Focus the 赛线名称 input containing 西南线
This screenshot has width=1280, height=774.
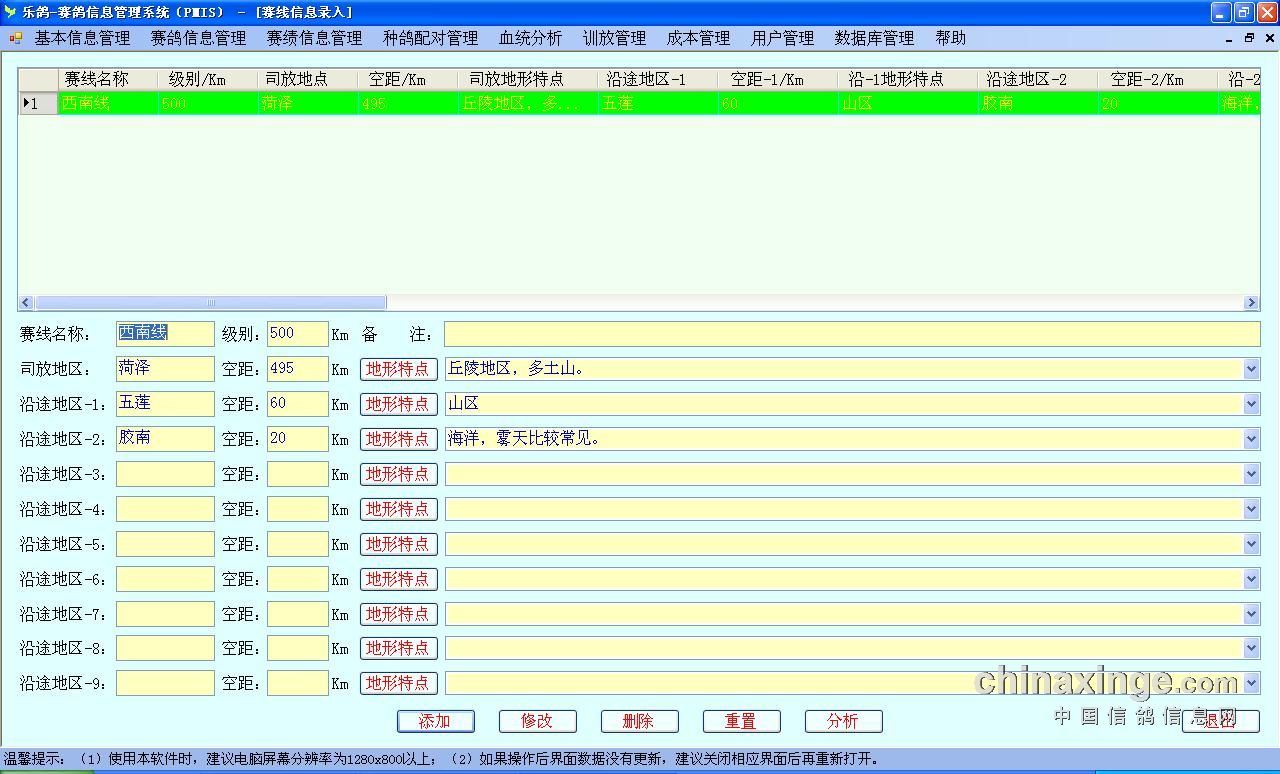pos(165,334)
